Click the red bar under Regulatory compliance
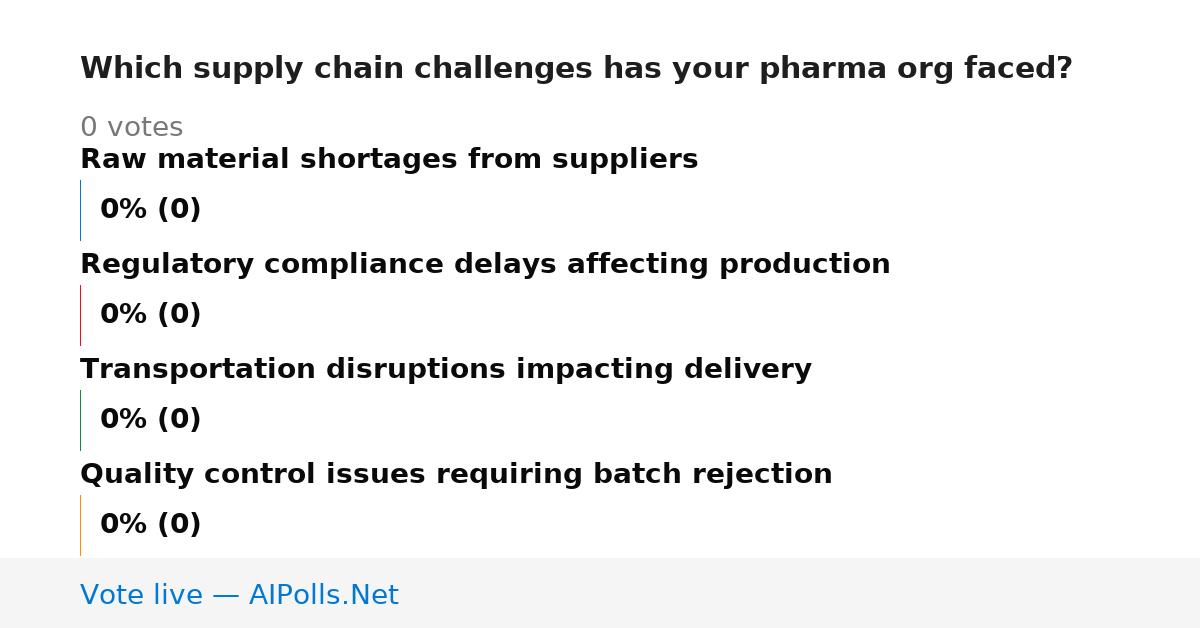The image size is (1200, 628). [x=80, y=315]
